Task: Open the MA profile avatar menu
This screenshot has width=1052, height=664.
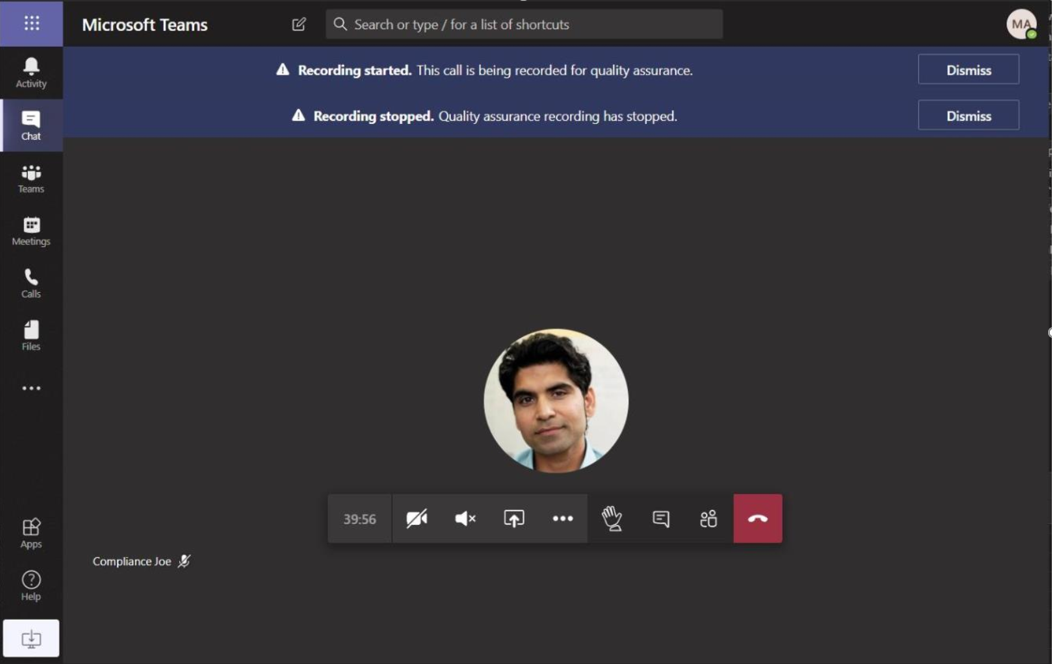Action: click(x=1021, y=24)
